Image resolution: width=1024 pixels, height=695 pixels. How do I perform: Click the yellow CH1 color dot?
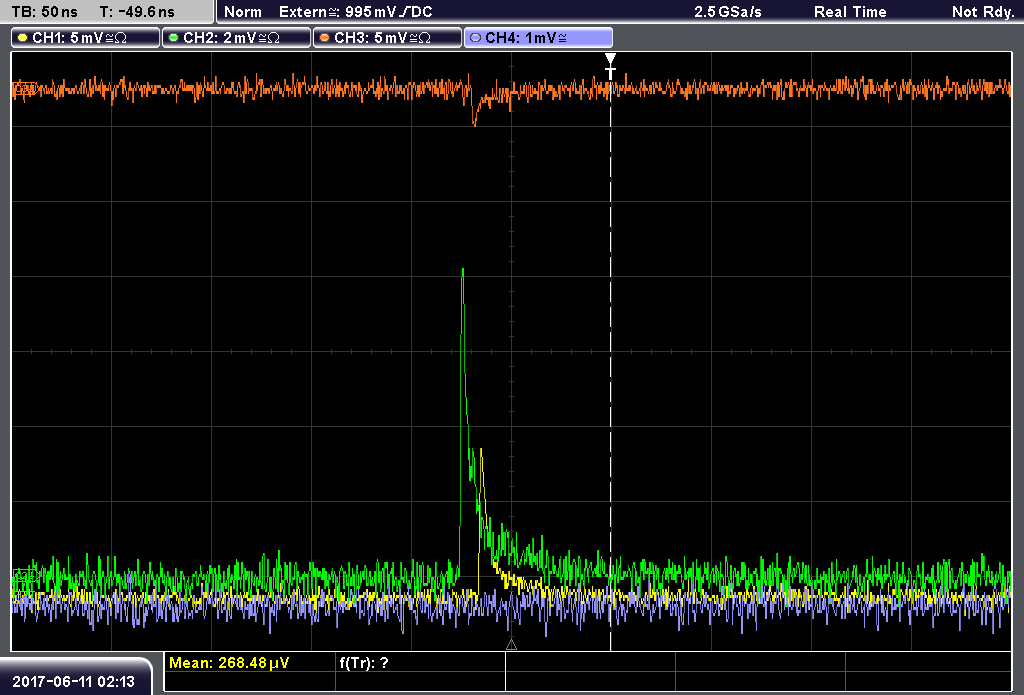pyautogui.click(x=23, y=38)
